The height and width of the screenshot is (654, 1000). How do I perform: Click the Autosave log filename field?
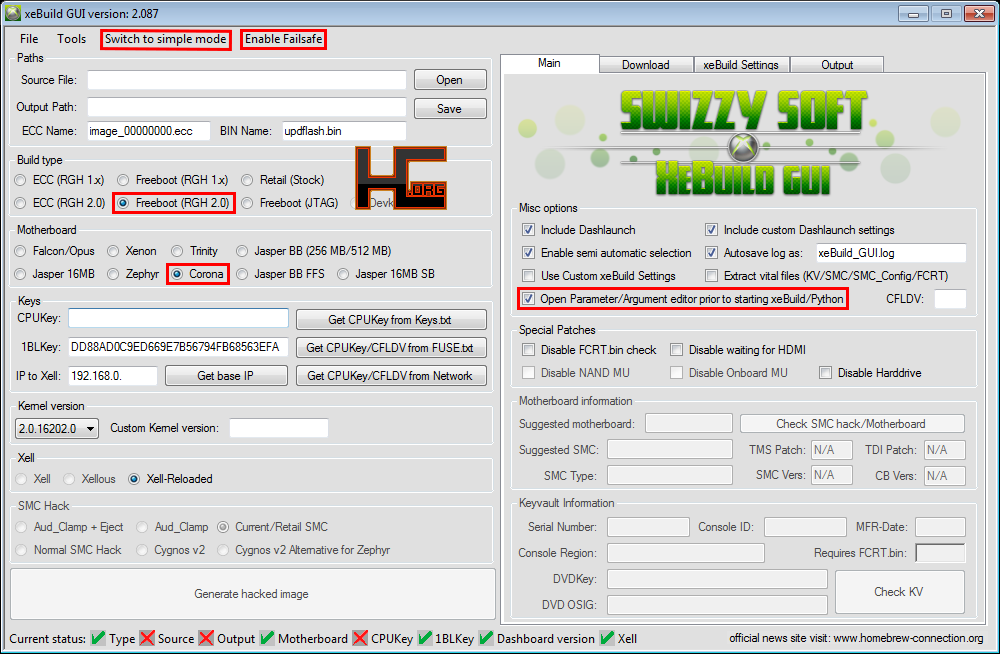tap(891, 253)
